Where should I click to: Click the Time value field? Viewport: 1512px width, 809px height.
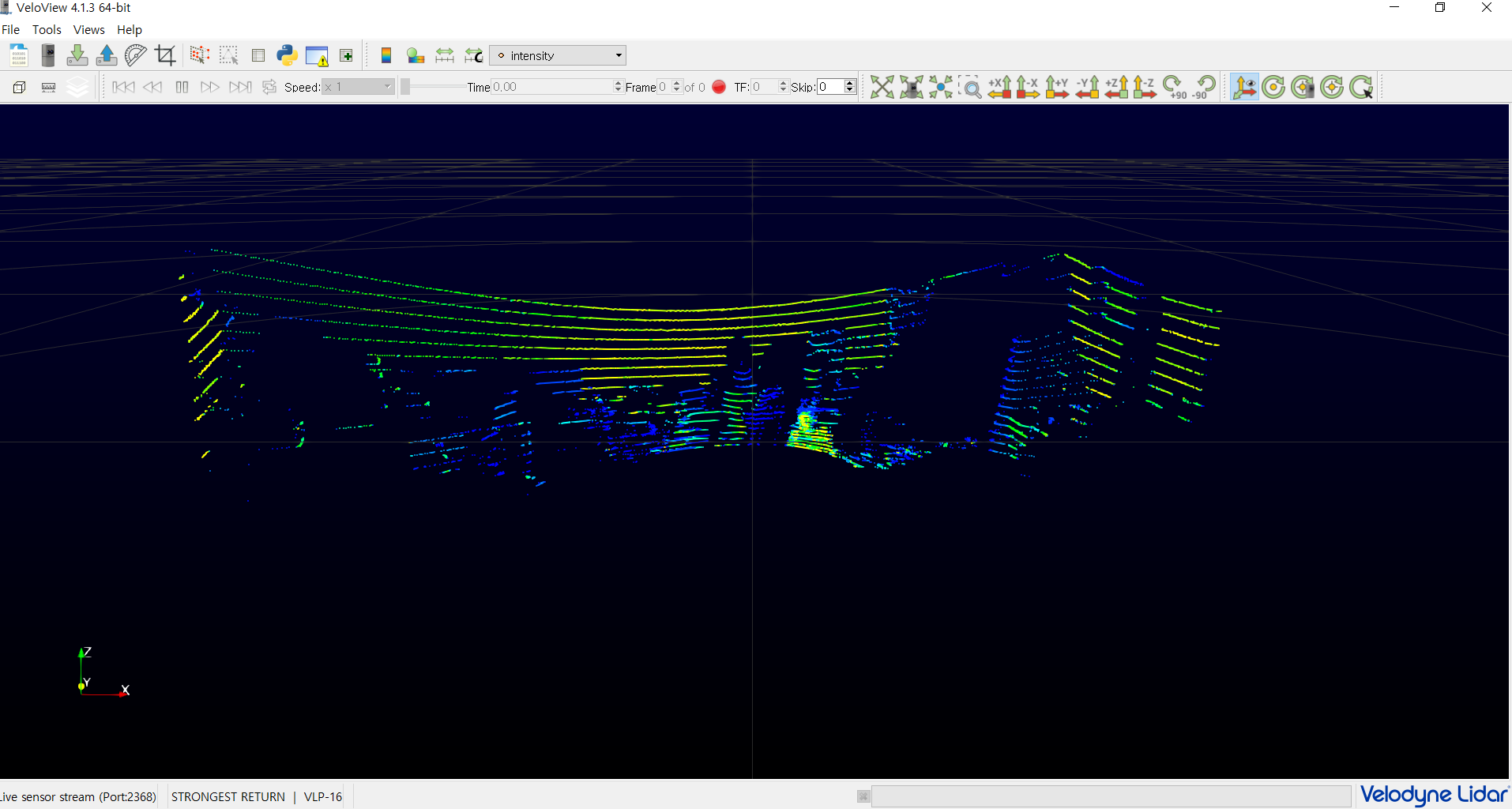[x=551, y=87]
